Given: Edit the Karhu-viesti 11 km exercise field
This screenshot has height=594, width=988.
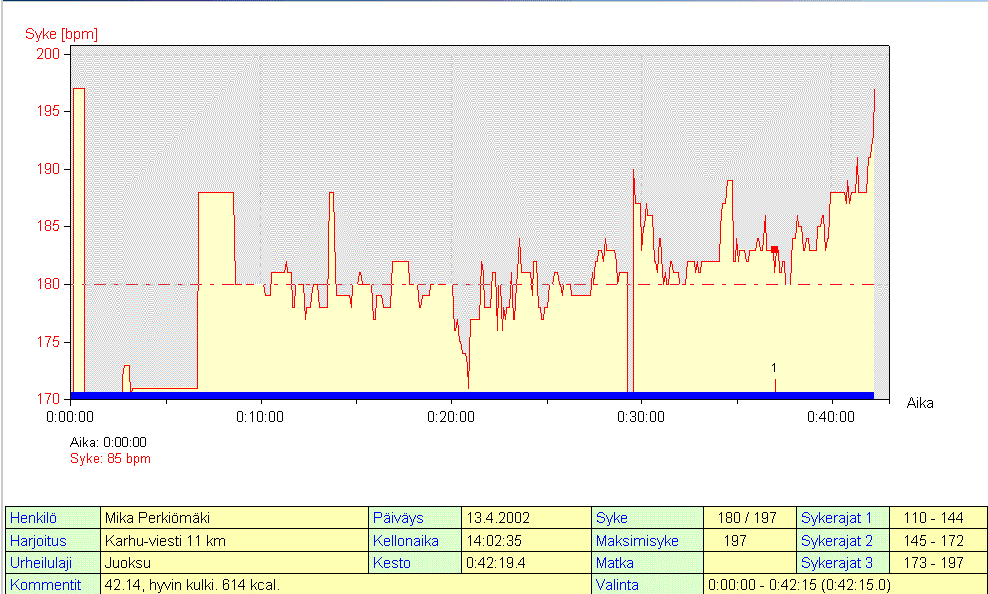Looking at the screenshot, I should [x=235, y=541].
